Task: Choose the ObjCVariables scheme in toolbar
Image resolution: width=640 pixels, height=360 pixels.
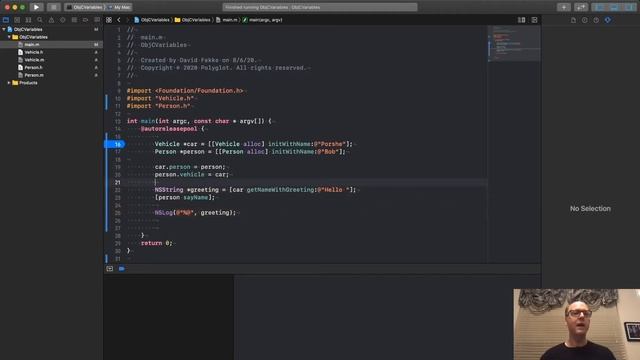Action: tap(84, 7)
